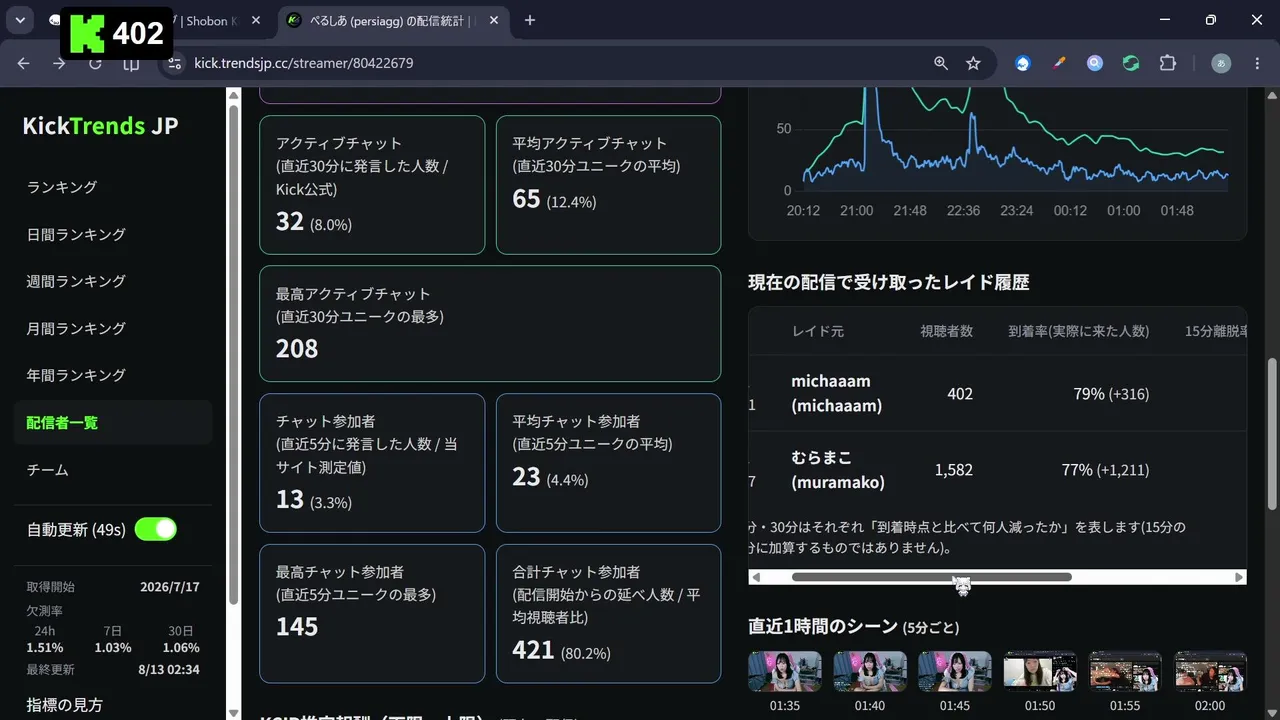Open the blue circular extension icon
1280x720 pixels.
[x=1023, y=63]
